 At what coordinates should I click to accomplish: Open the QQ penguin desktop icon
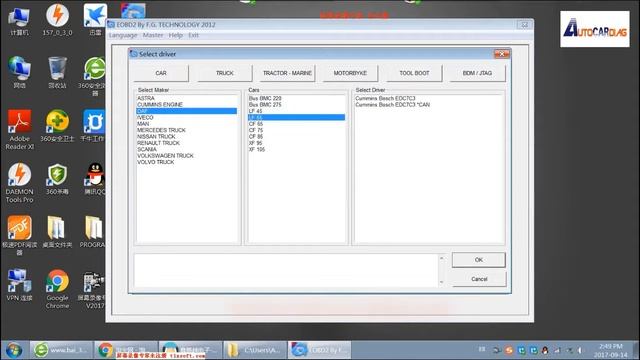96,179
